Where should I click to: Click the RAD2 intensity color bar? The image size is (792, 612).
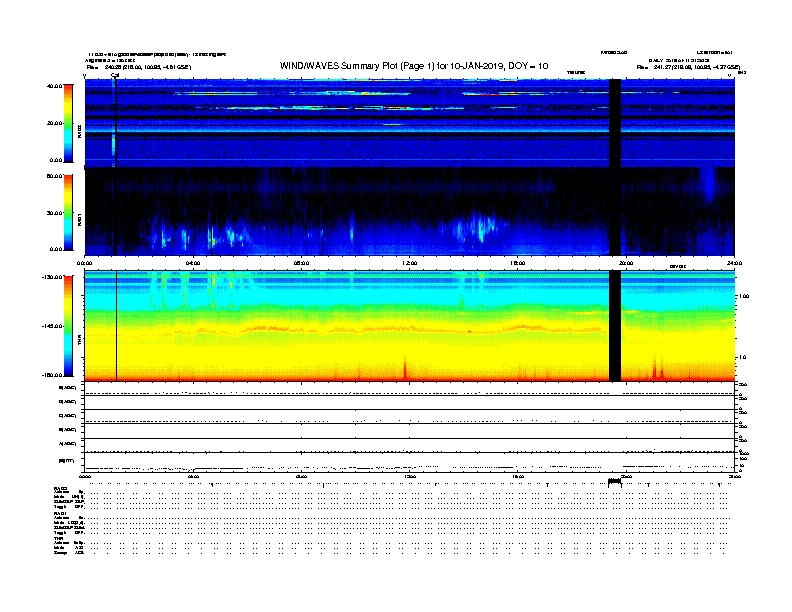(68, 123)
